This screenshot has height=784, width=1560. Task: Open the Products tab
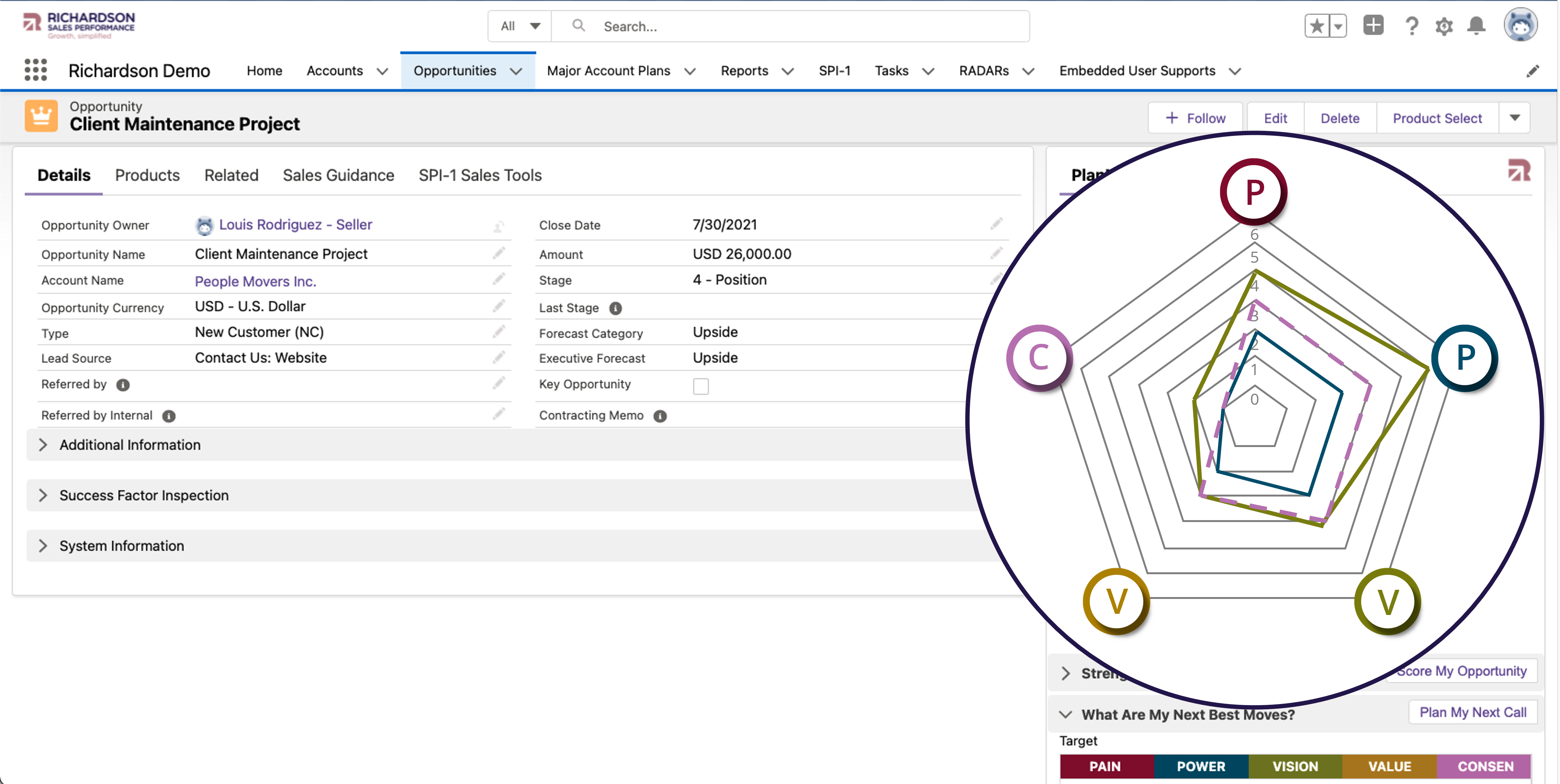click(x=147, y=175)
